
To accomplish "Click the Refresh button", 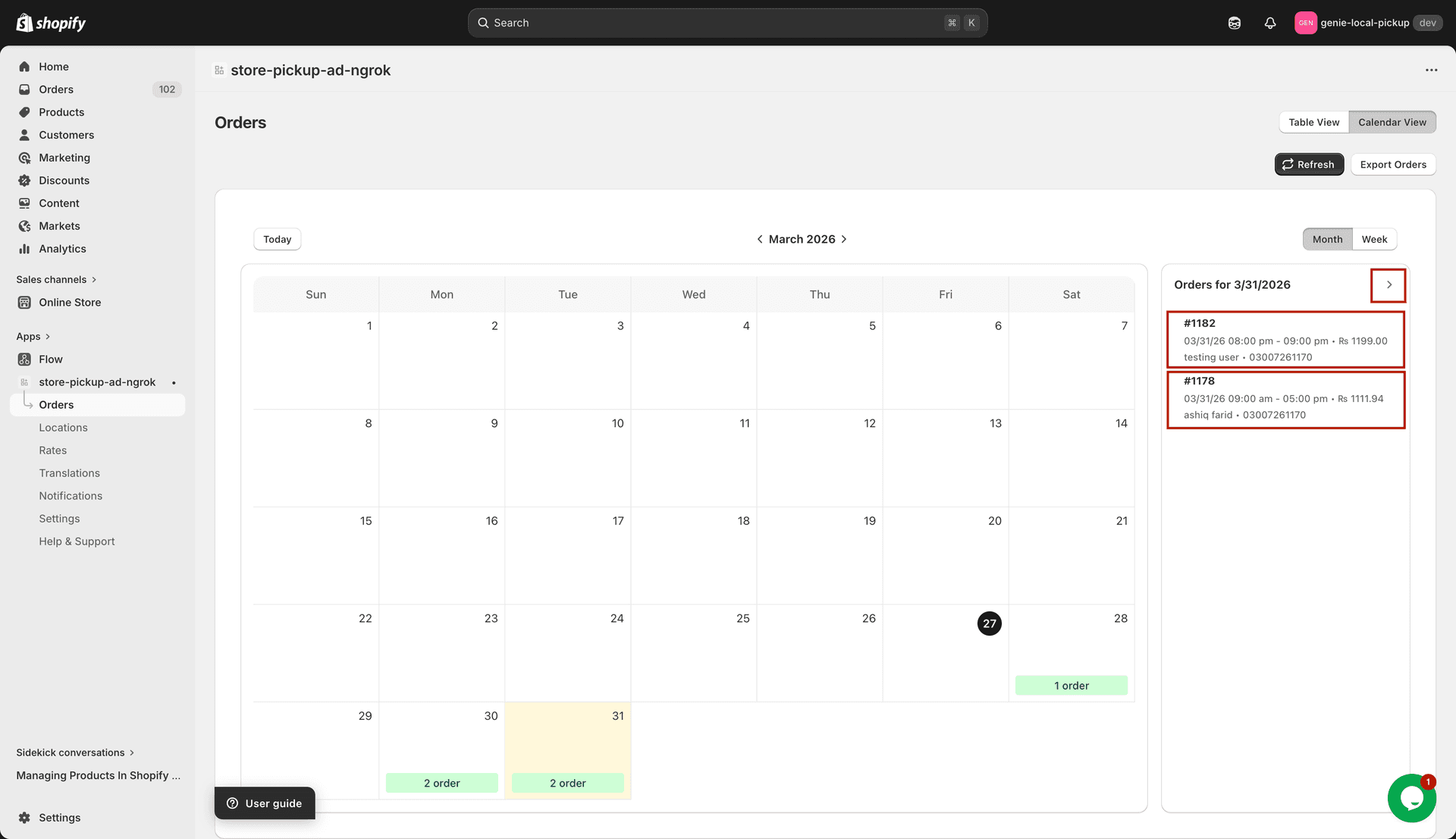I will coord(1309,164).
